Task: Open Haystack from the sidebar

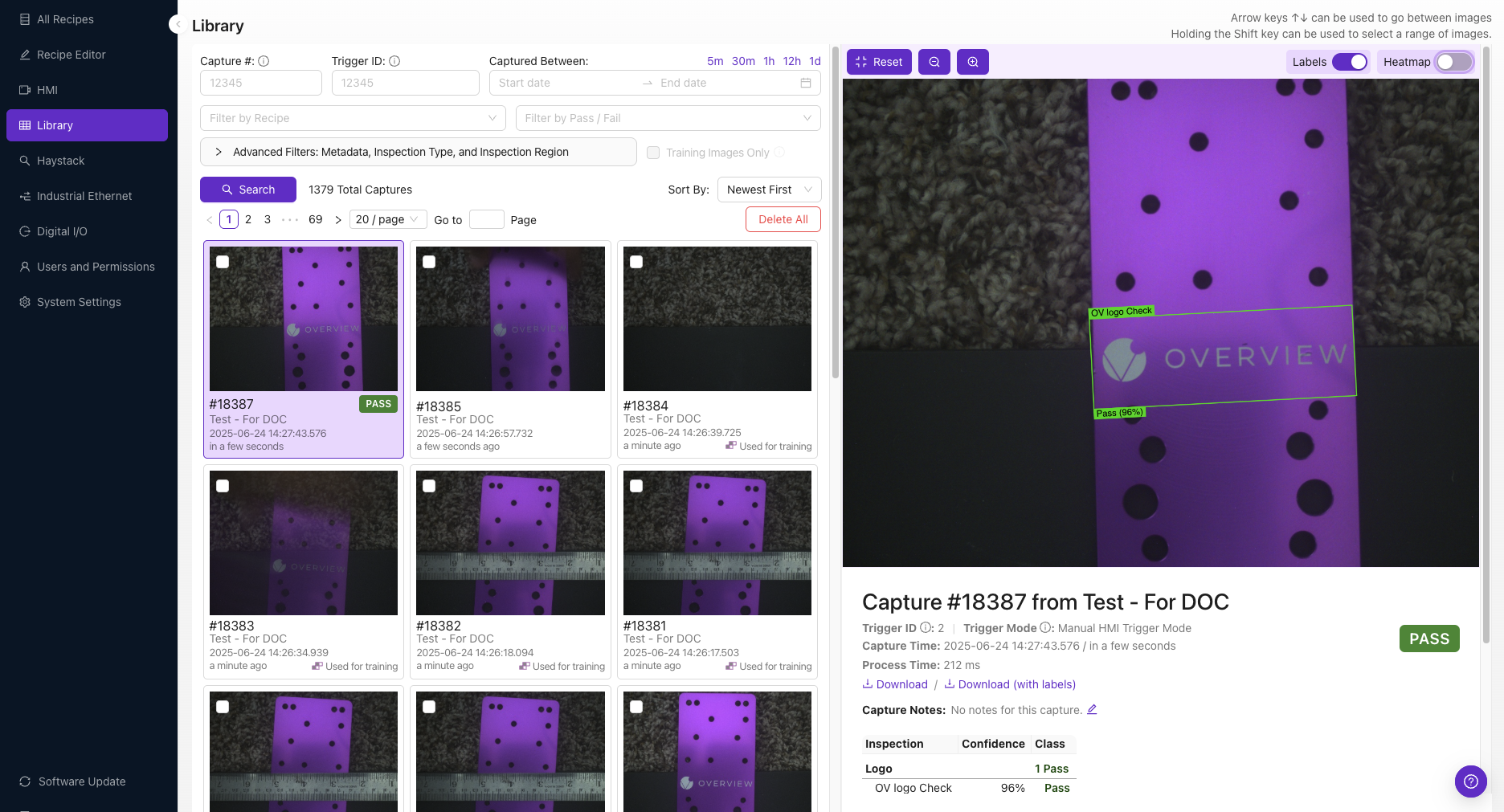Action: click(60, 161)
